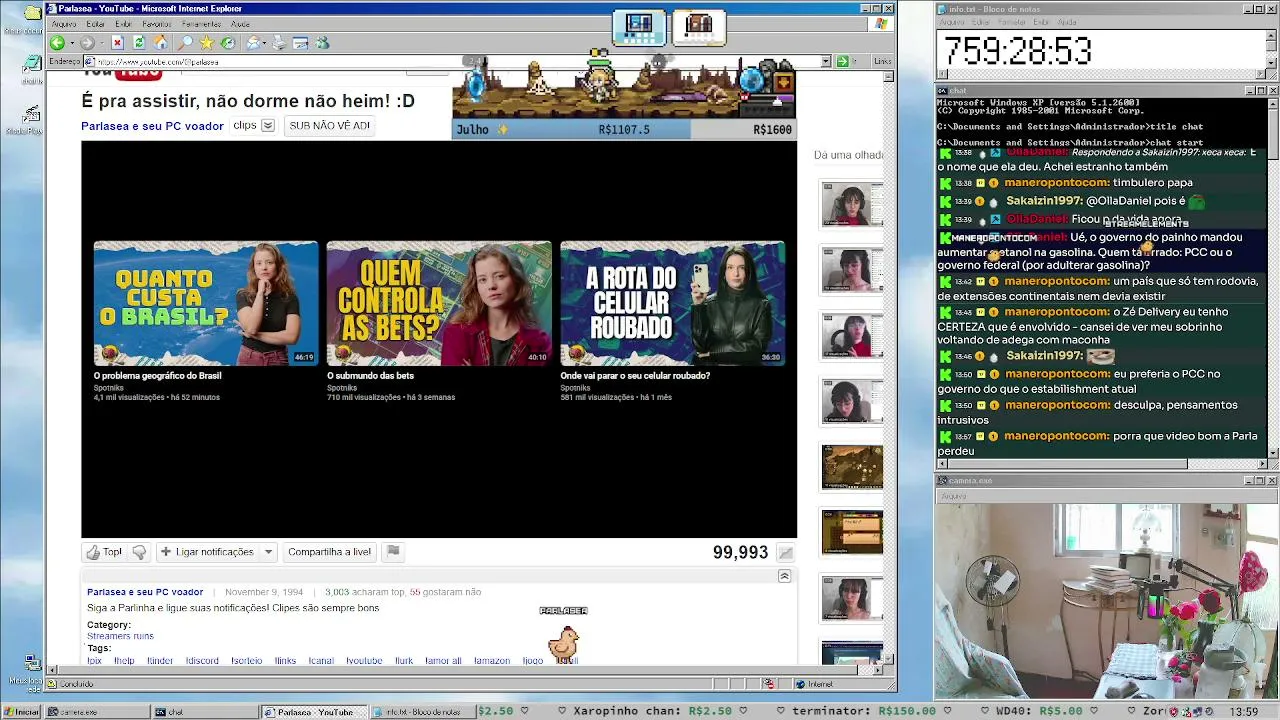This screenshot has width=1280, height=720.
Task: Open the Arquivo menu in Internet Explorer
Action: point(63,24)
